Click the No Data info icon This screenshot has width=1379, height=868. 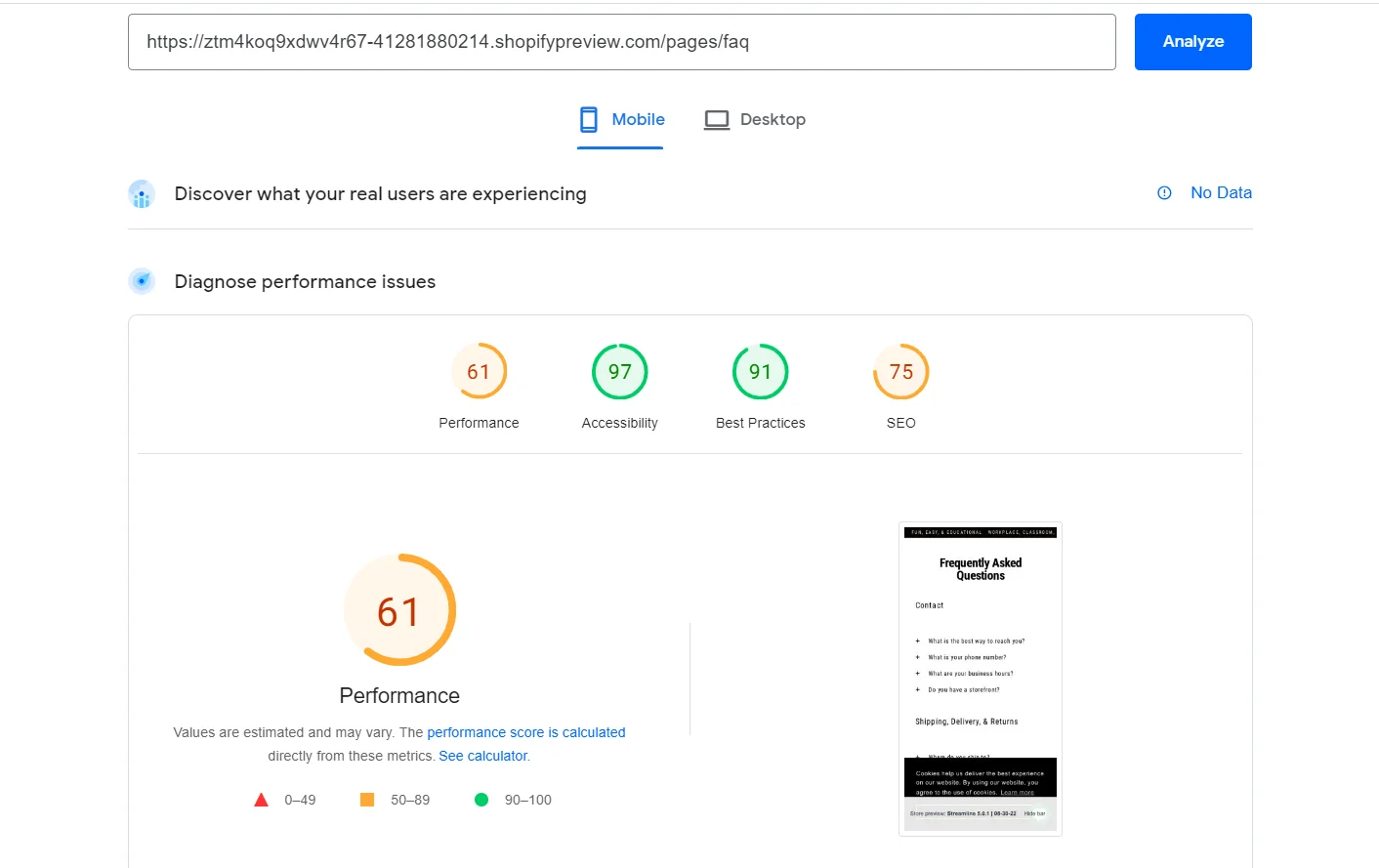click(x=1164, y=193)
